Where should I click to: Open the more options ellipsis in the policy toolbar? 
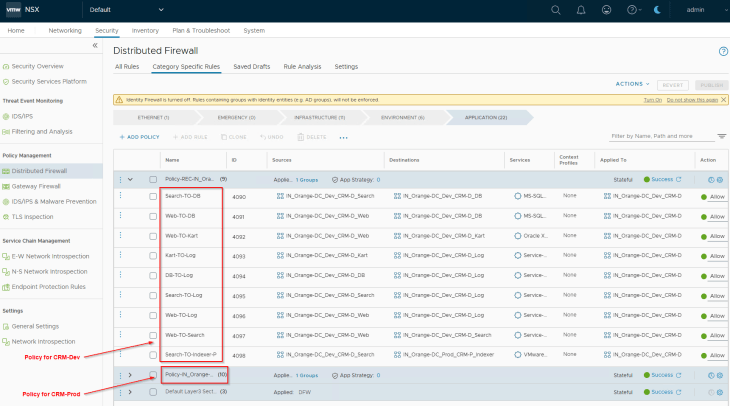(x=343, y=137)
